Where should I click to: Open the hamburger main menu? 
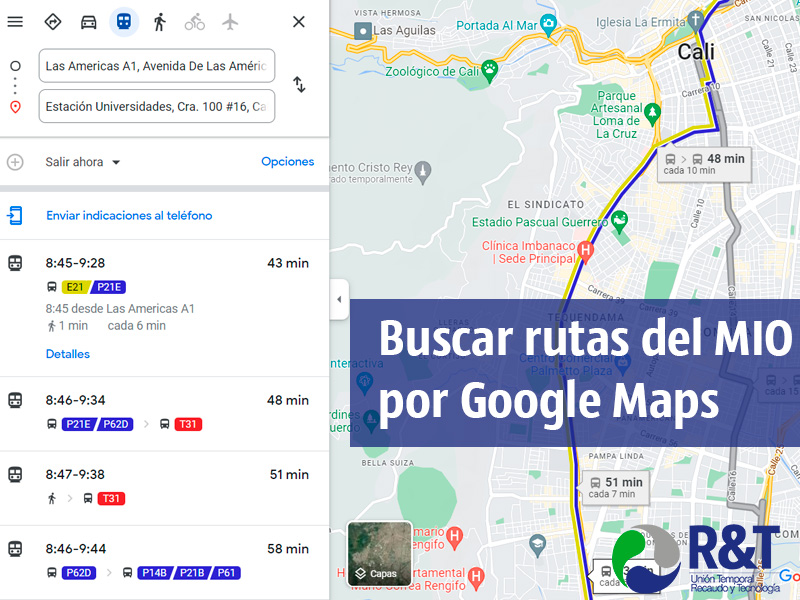(15, 22)
